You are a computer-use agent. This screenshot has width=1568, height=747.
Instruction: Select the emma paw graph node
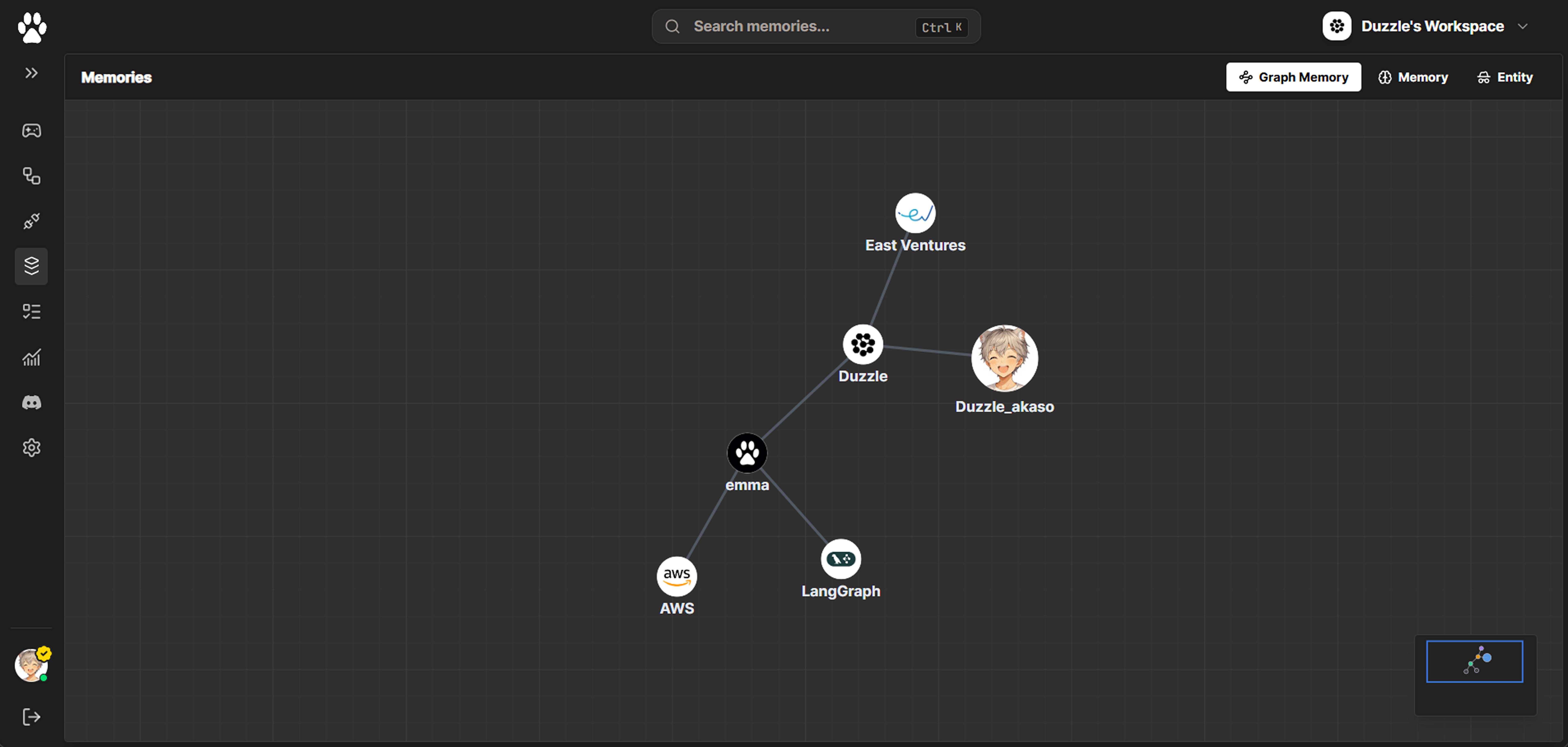click(747, 453)
